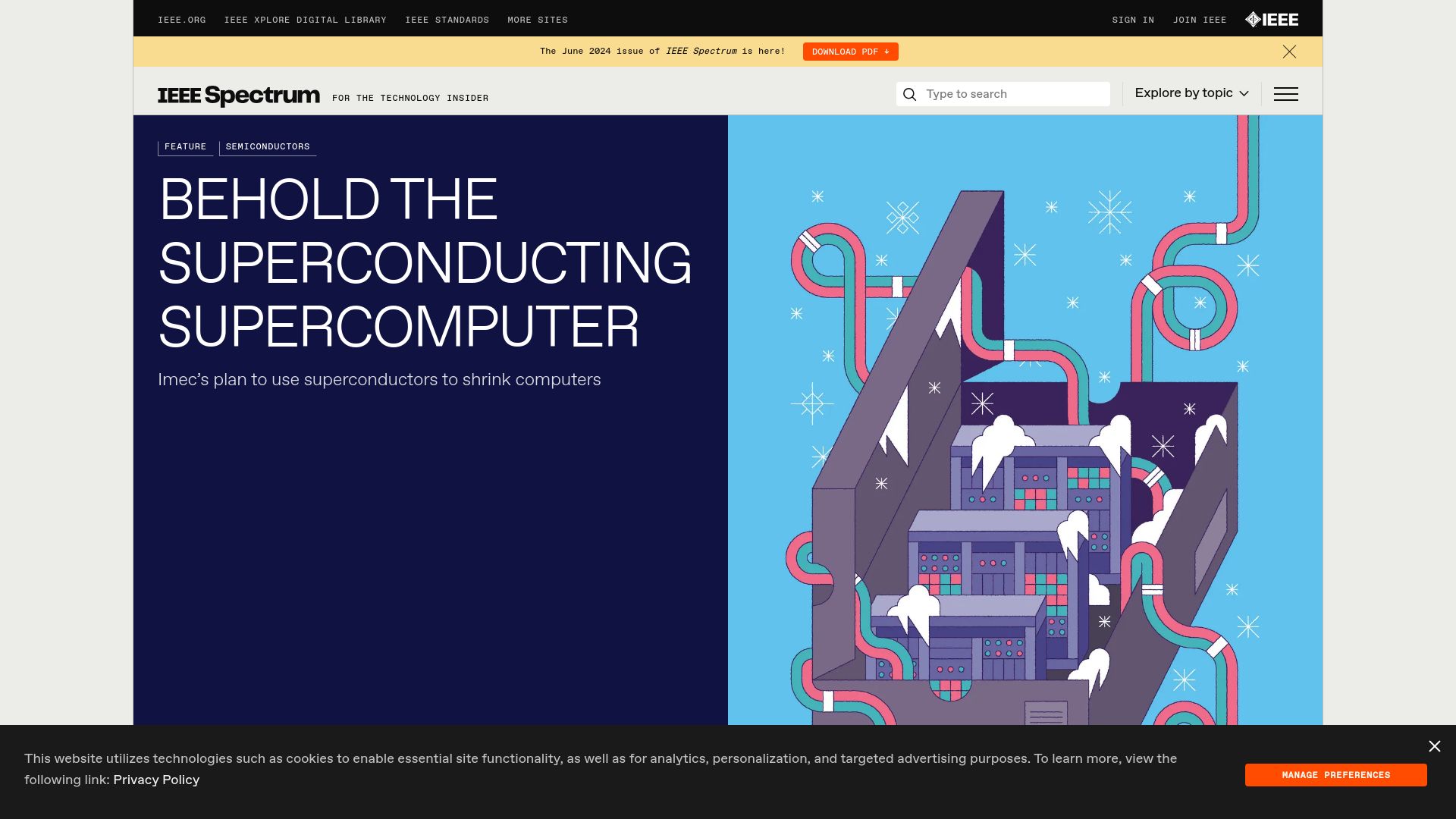Open the IEEE.ORG link
Viewport: 1456px width, 819px height.
181,20
